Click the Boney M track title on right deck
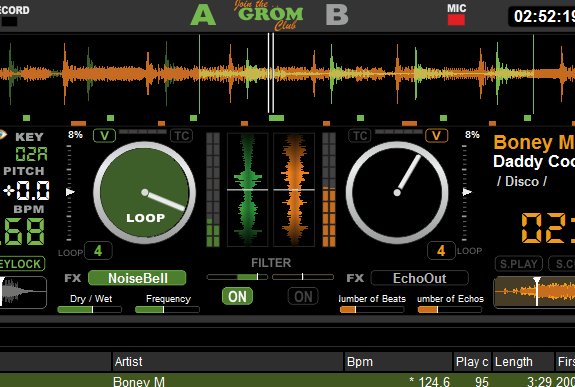Viewport: 575px width, 387px height. pos(534,142)
